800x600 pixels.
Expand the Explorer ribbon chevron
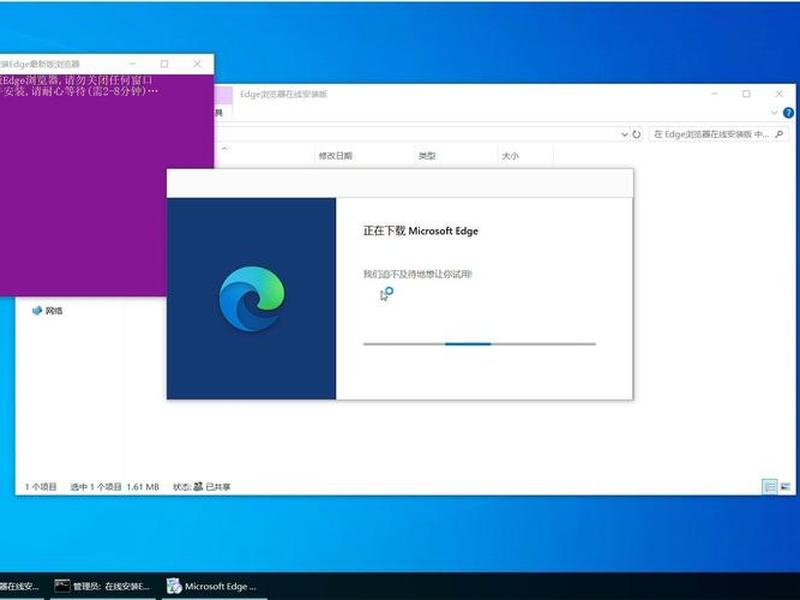pos(774,112)
